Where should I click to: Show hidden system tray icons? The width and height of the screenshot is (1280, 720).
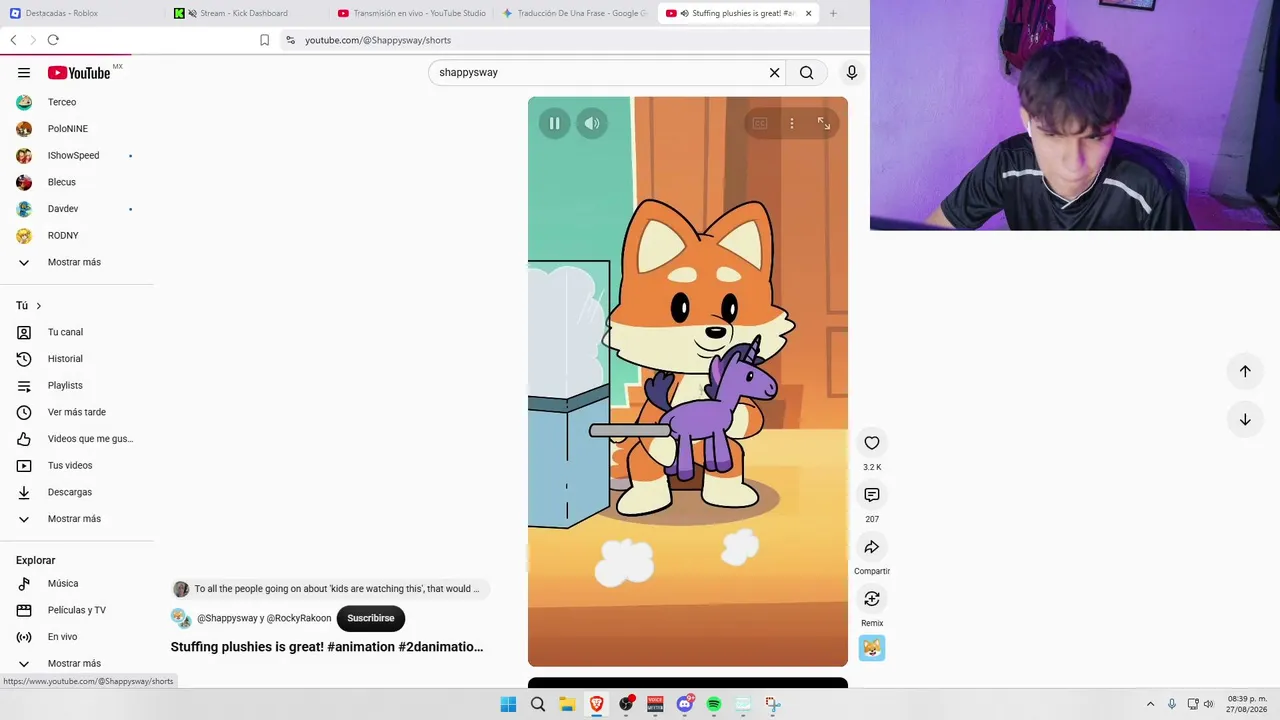[x=1150, y=704]
